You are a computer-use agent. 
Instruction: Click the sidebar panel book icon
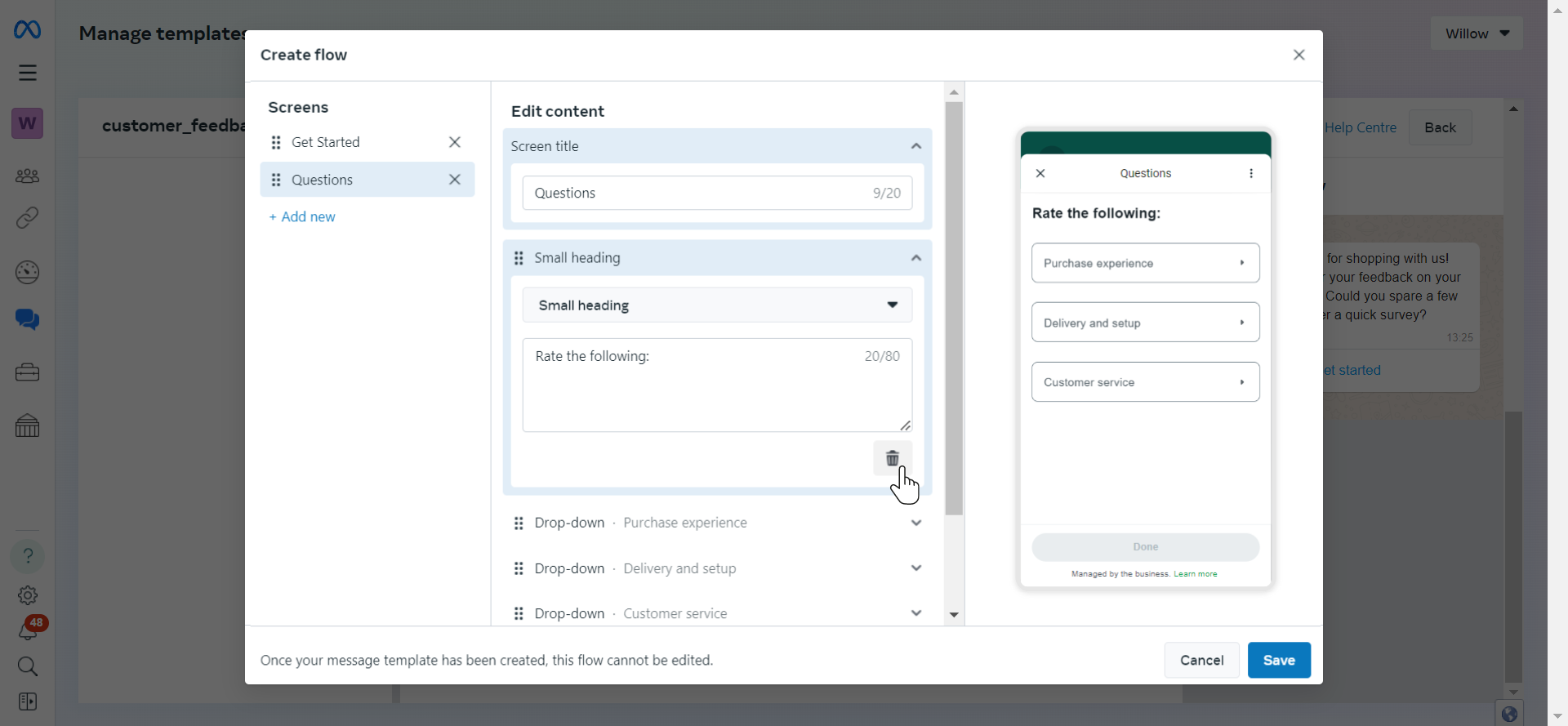[28, 702]
